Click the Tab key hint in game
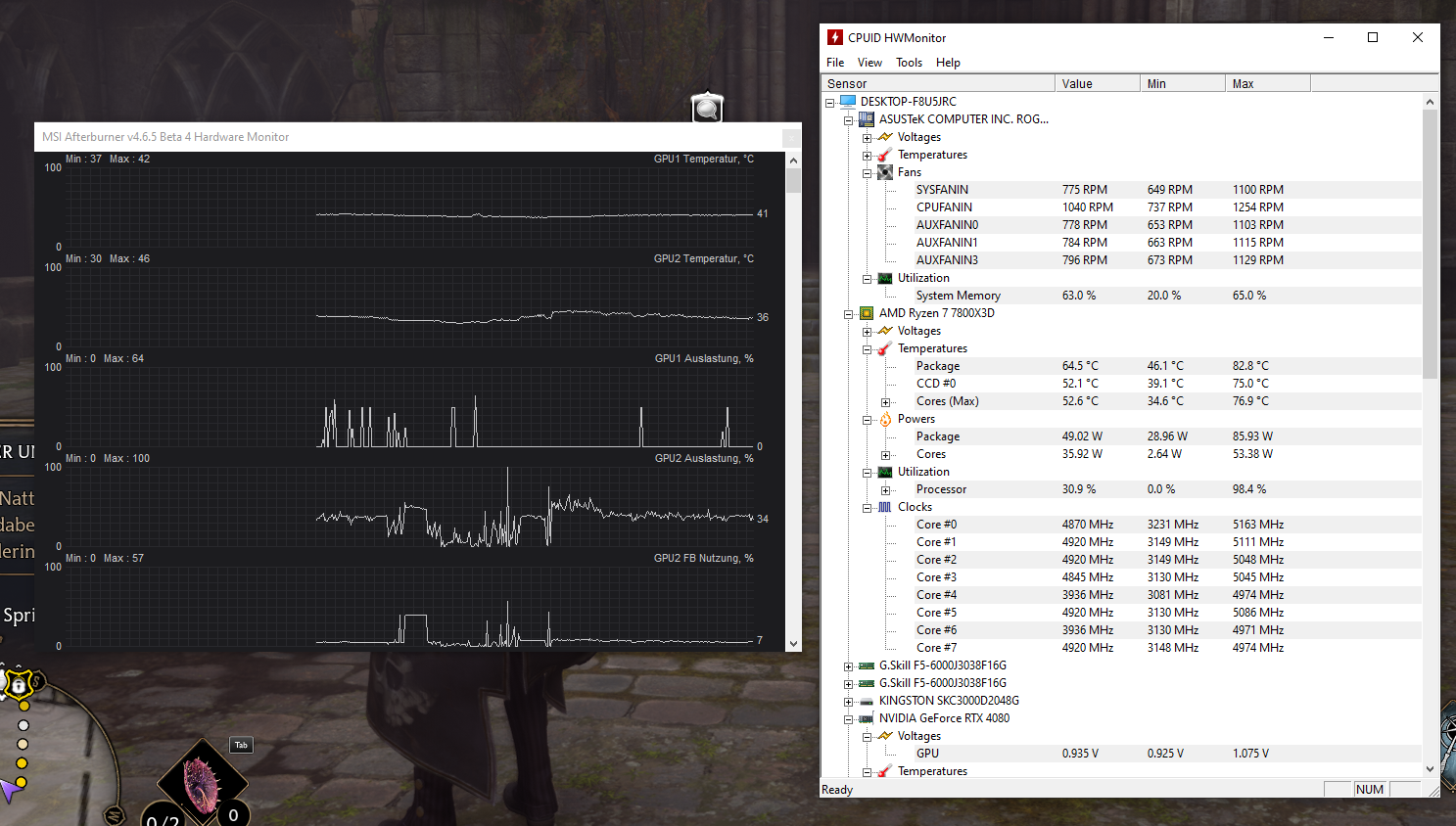The image size is (1456, 826). [241, 745]
